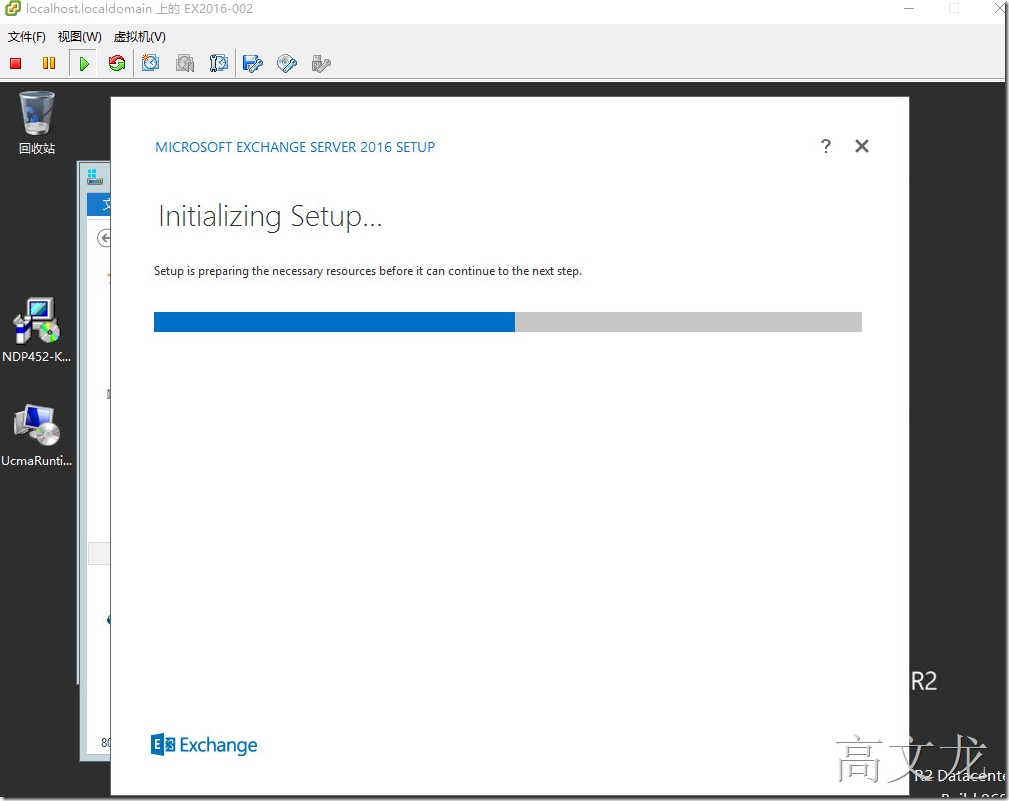Screen dimensions: 1009x801
Task: Click the setup initialization progress bar
Action: point(508,322)
